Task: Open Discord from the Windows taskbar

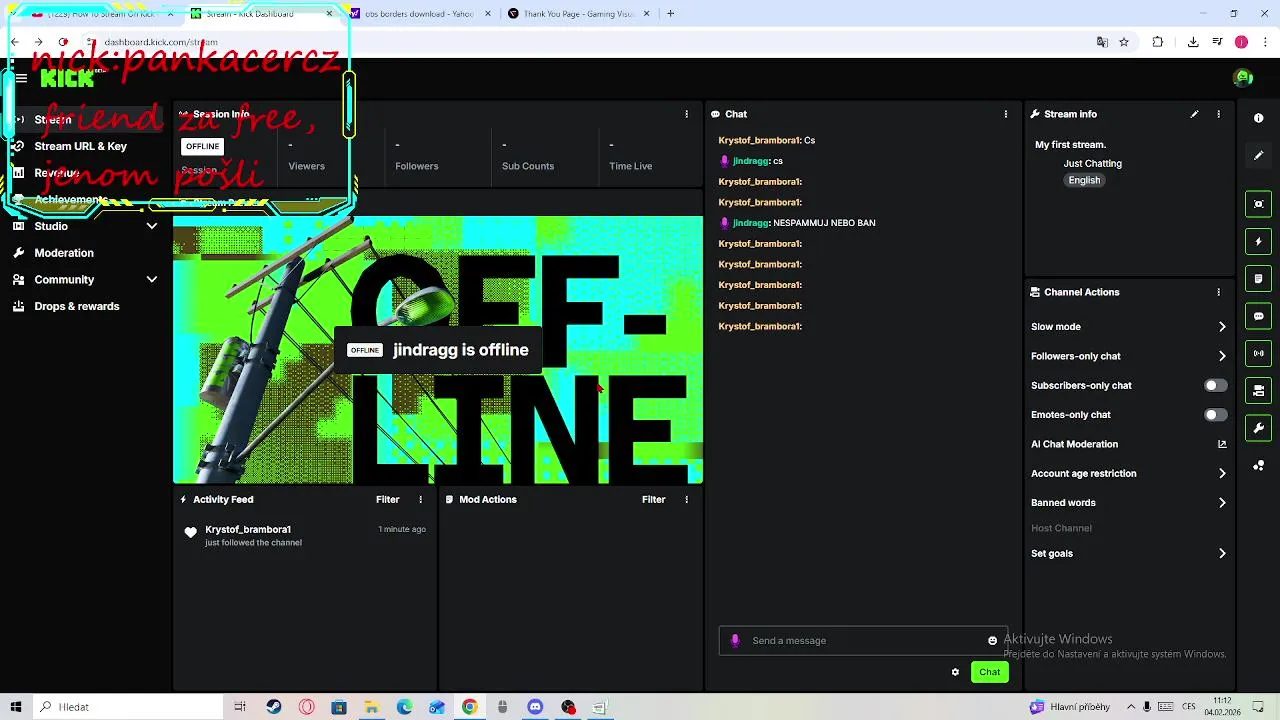Action: (x=535, y=707)
